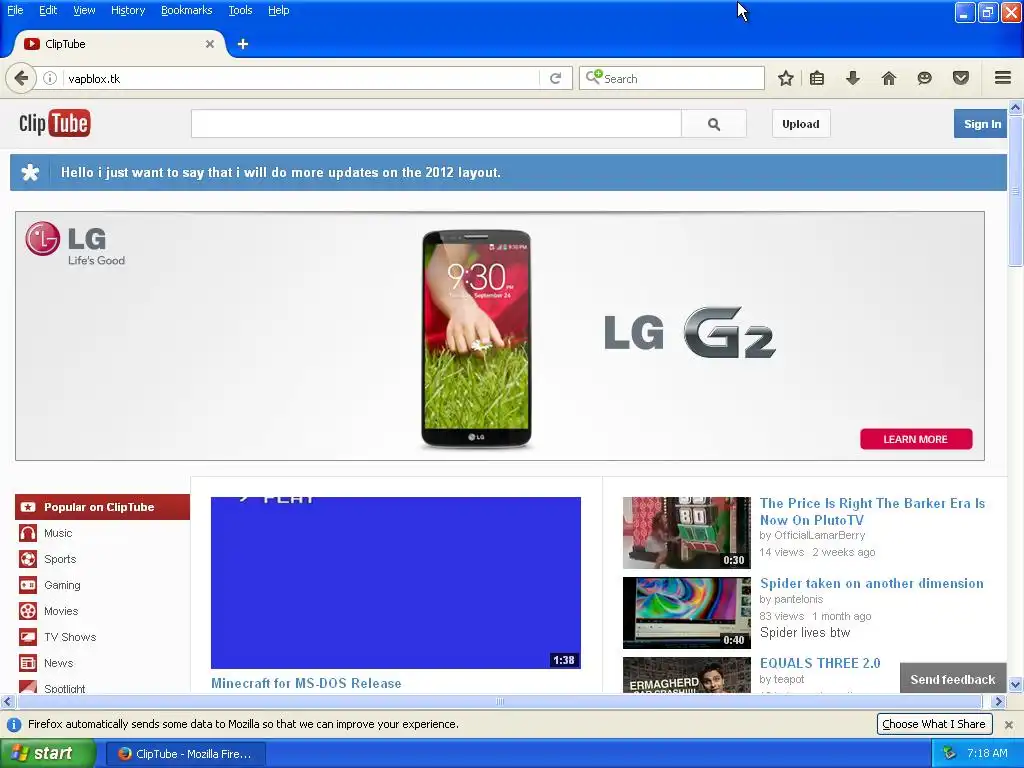
Task: Click ClipTube - Mozilla Firefox taskbar button
Action: [x=186, y=754]
